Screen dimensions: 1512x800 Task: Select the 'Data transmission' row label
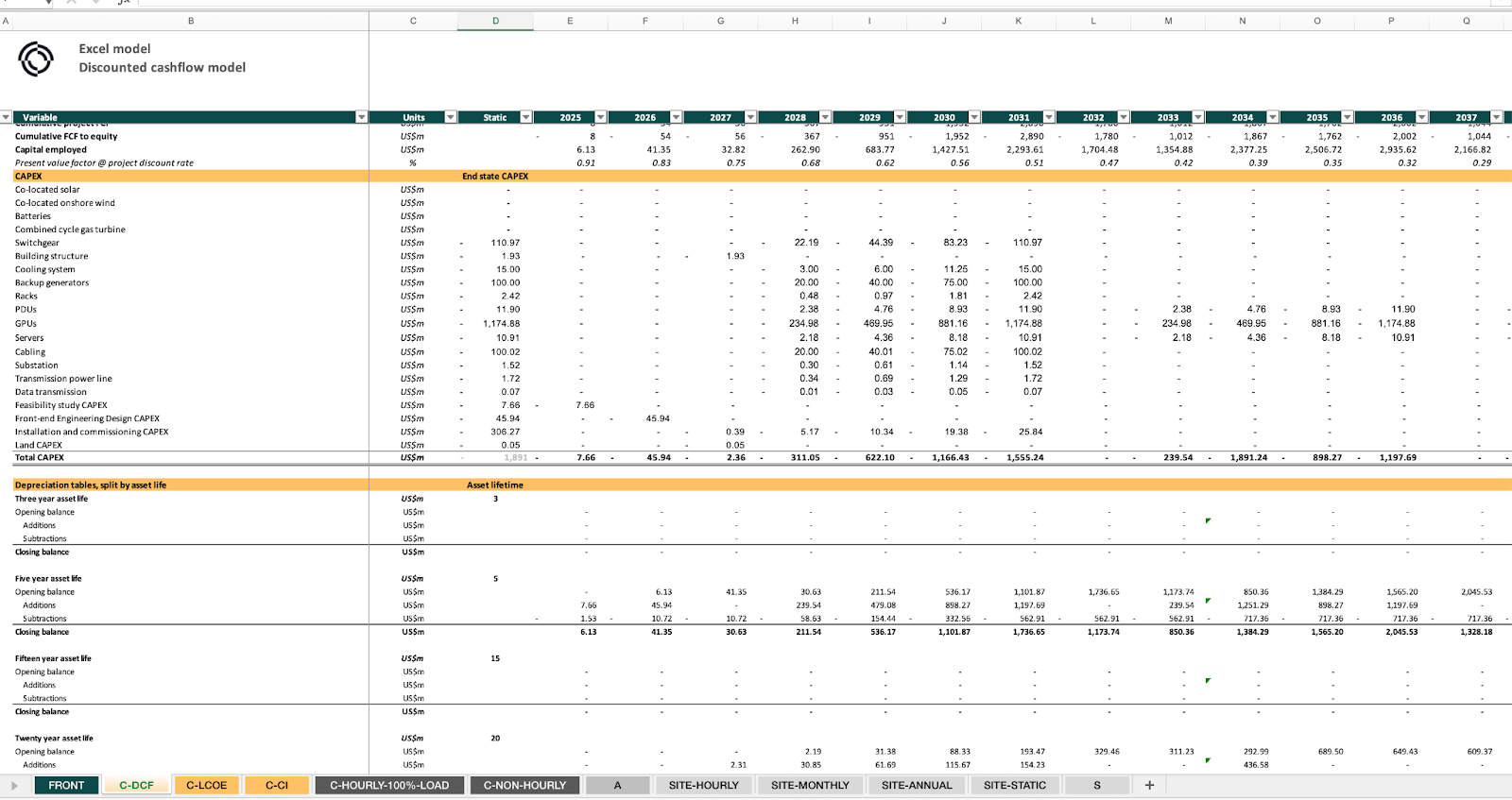click(51, 391)
